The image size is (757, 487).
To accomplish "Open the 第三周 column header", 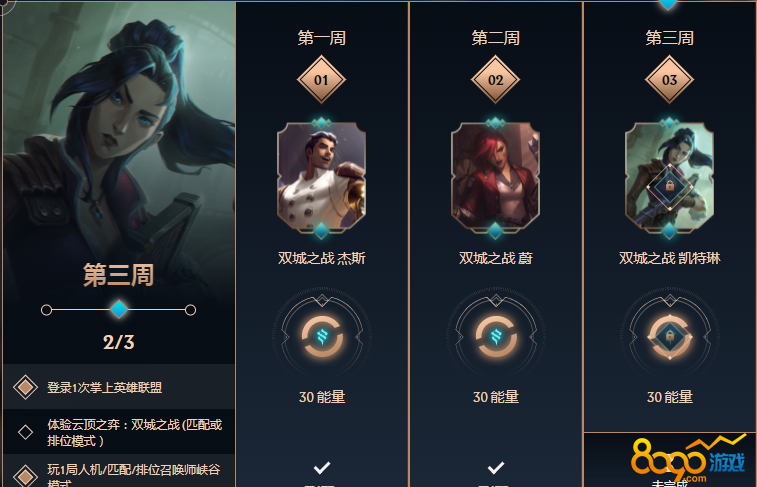I will pos(670,38).
